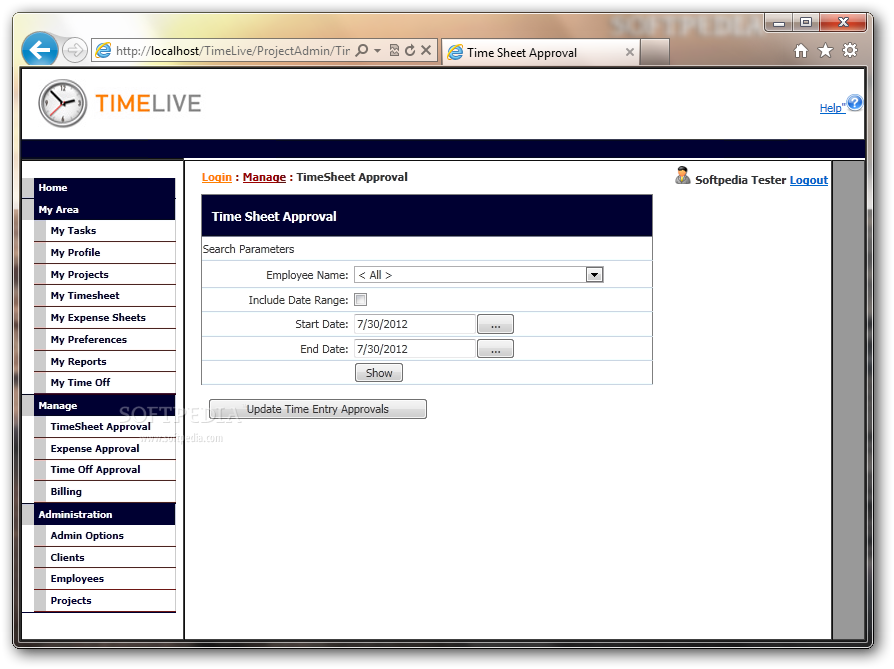Image resolution: width=894 pixels, height=669 pixels.
Task: Open Employees in sidebar
Action: point(104,579)
